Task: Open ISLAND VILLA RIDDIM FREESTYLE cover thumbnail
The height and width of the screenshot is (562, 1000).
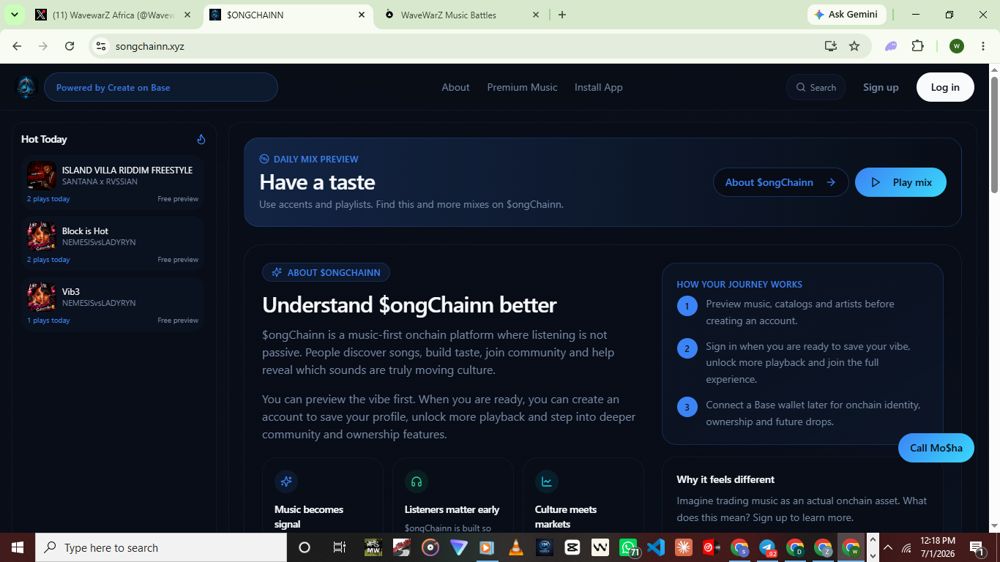Action: click(x=41, y=175)
